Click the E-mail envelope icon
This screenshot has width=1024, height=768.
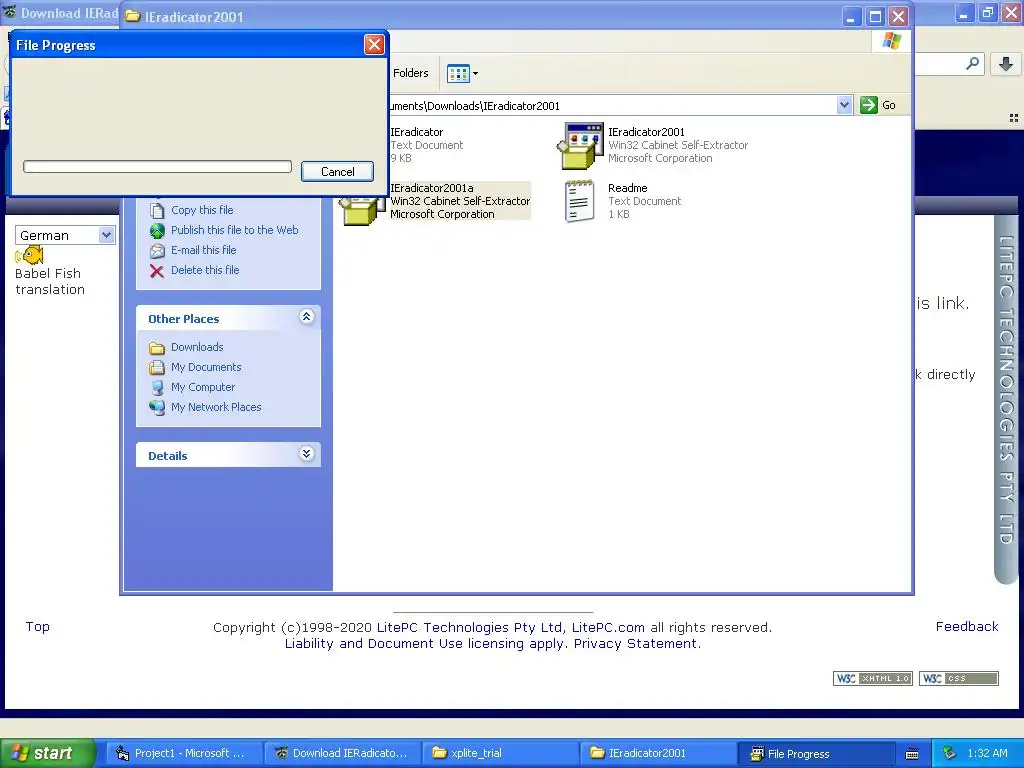157,251
